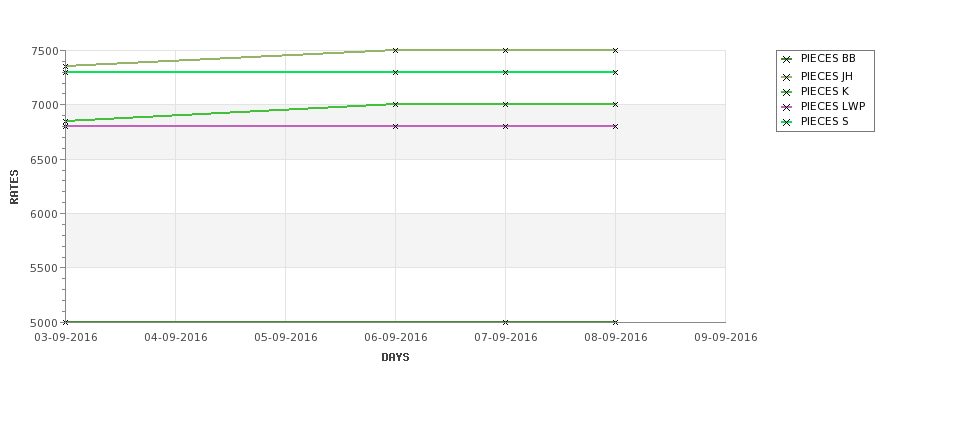The width and height of the screenshot is (975, 429).
Task: Click the 7500 data point on 08-09-2016
Action: 616,50
